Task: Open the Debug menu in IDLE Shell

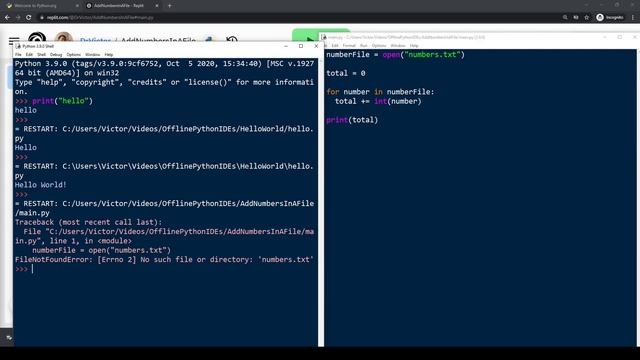Action: (56, 54)
